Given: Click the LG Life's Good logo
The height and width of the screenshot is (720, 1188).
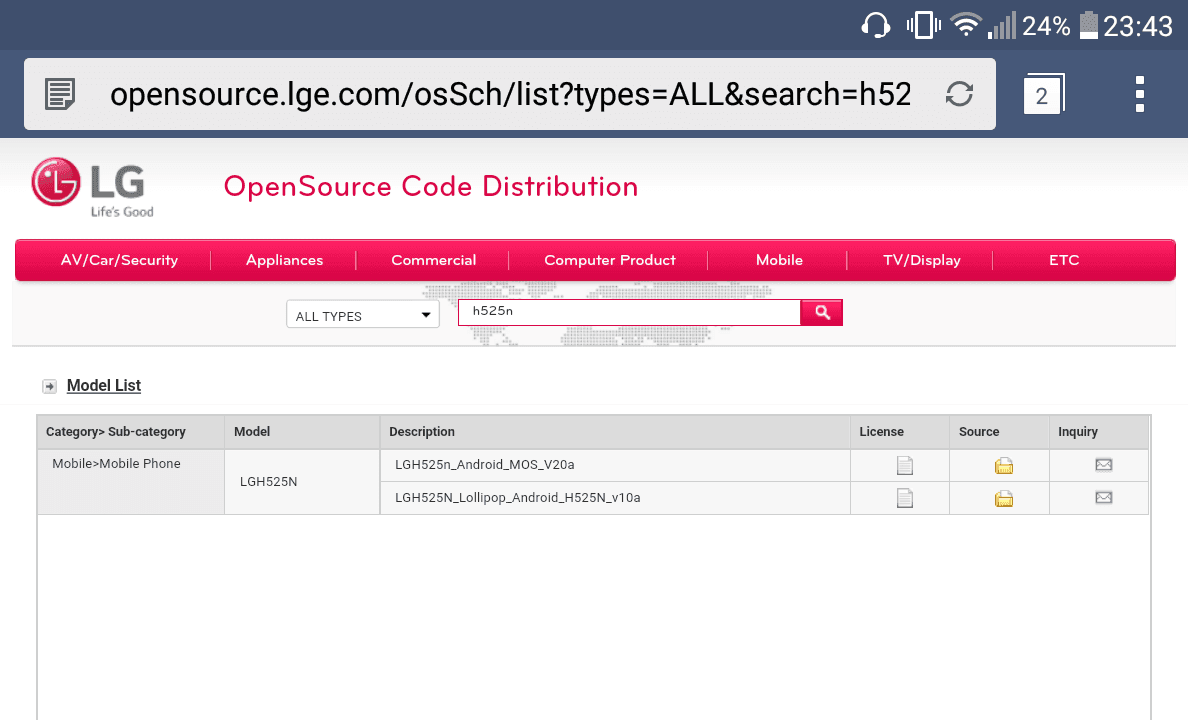Looking at the screenshot, I should click(92, 187).
